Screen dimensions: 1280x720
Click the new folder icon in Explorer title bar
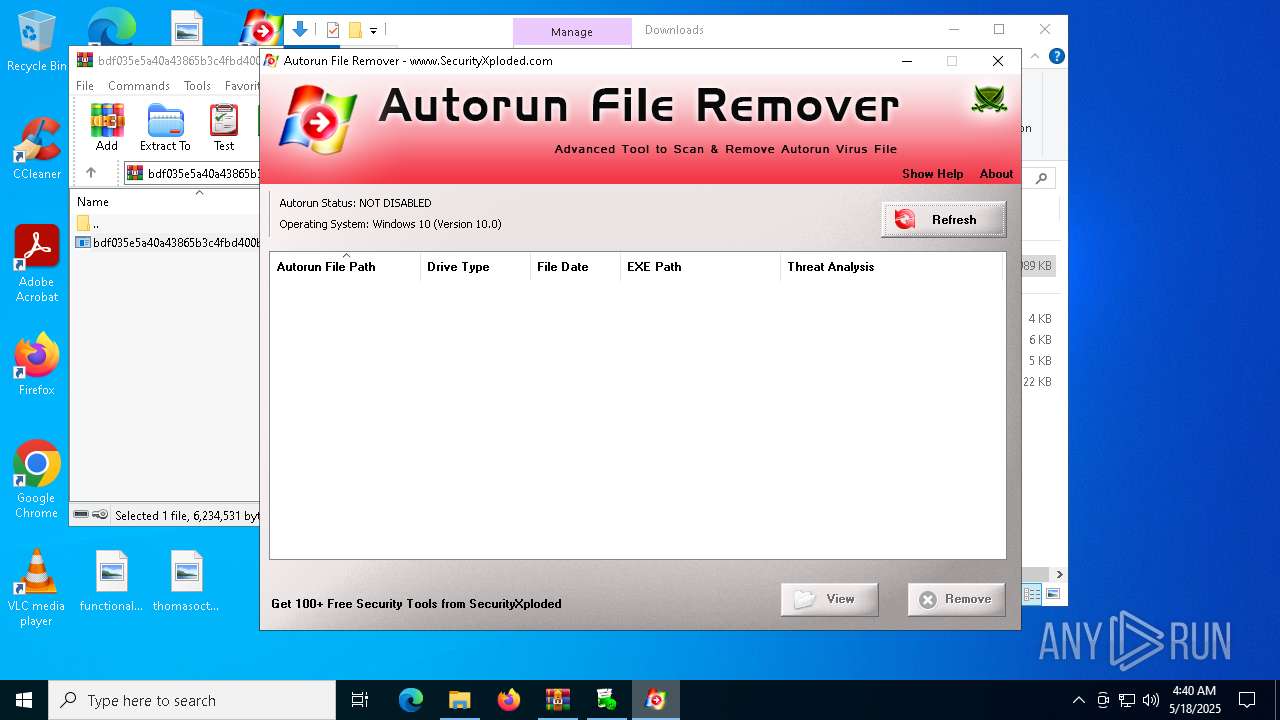355,30
